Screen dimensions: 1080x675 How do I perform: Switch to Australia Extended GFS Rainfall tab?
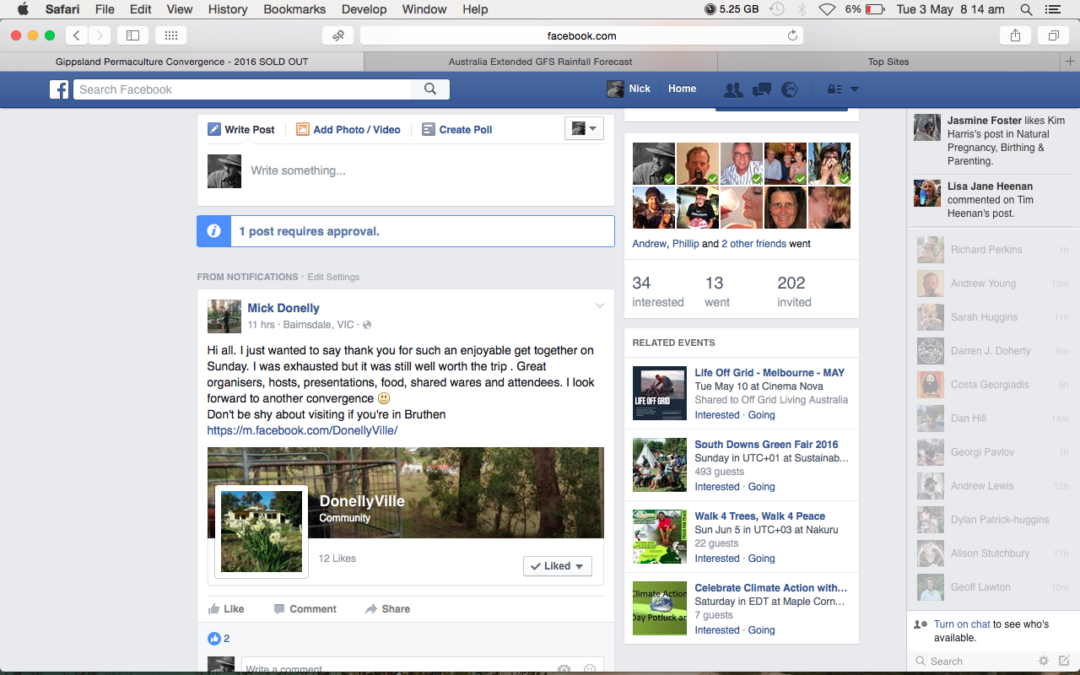coord(541,61)
